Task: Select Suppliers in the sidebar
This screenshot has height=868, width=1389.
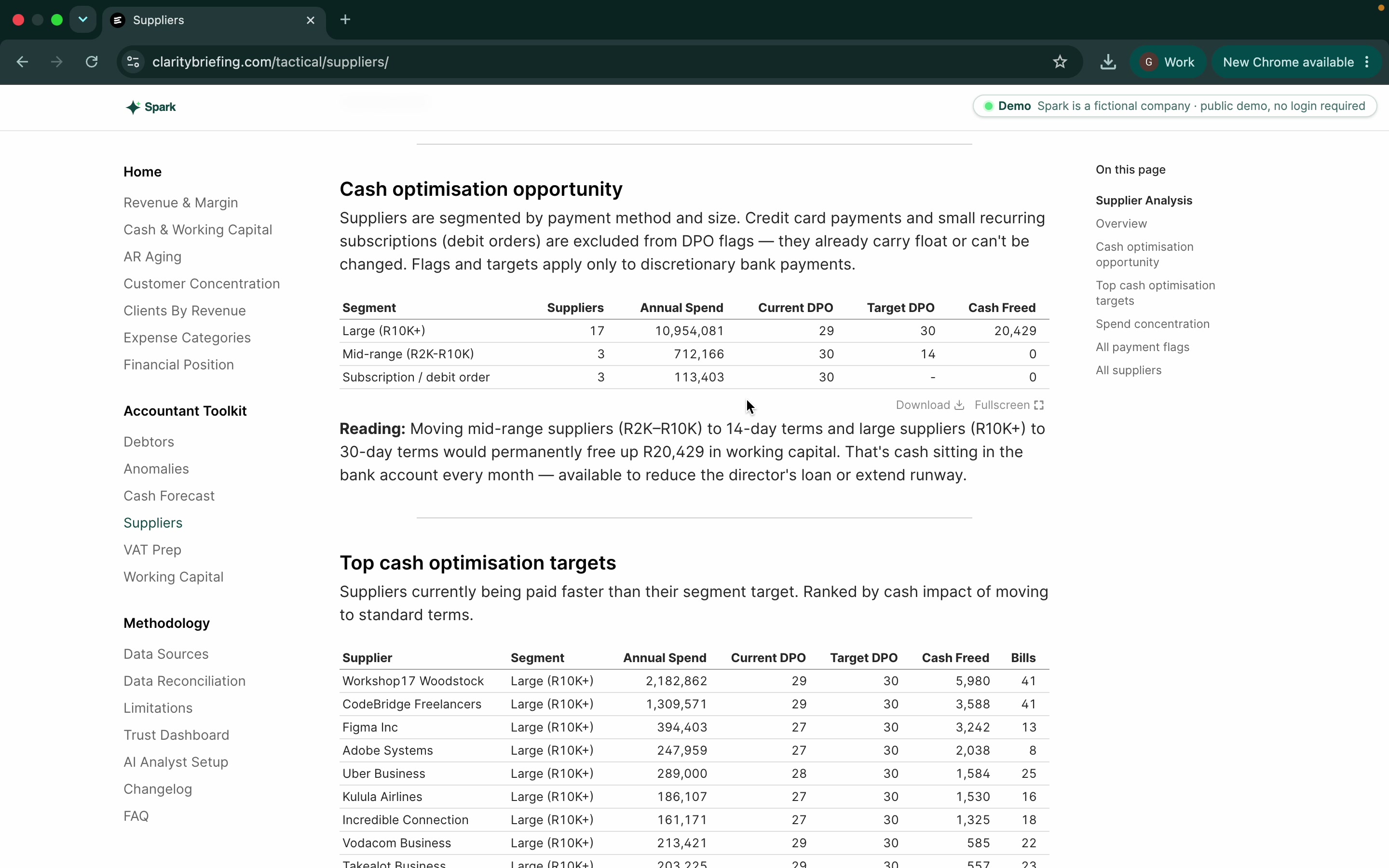Action: tap(153, 523)
